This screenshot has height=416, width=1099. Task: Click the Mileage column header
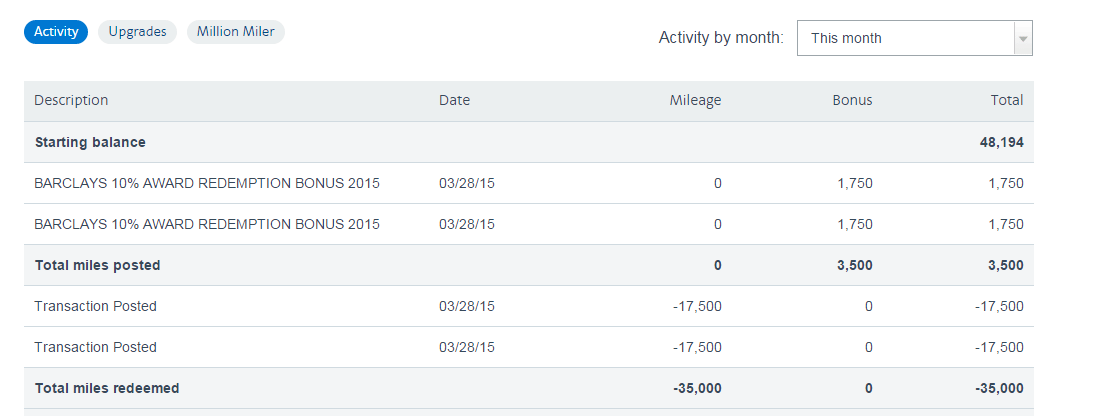click(x=695, y=100)
